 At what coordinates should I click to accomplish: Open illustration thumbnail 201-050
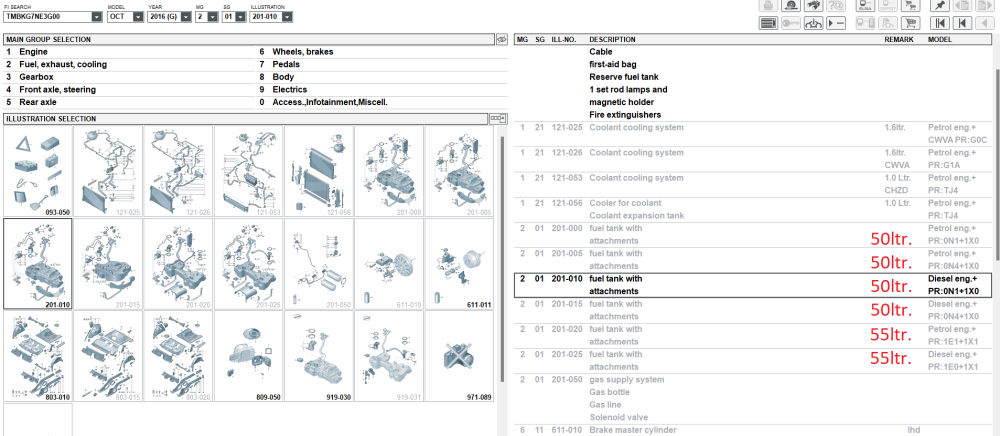319,263
